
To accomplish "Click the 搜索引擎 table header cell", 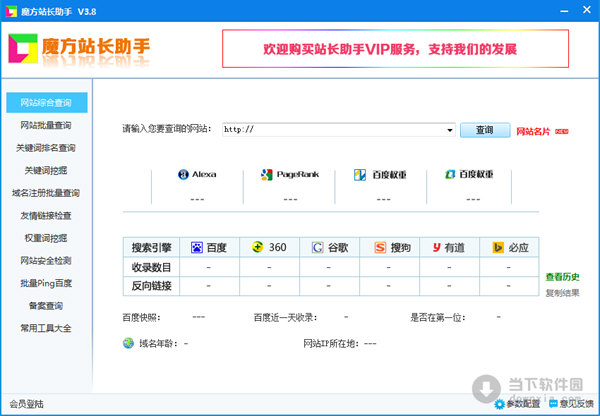I will pos(151,247).
